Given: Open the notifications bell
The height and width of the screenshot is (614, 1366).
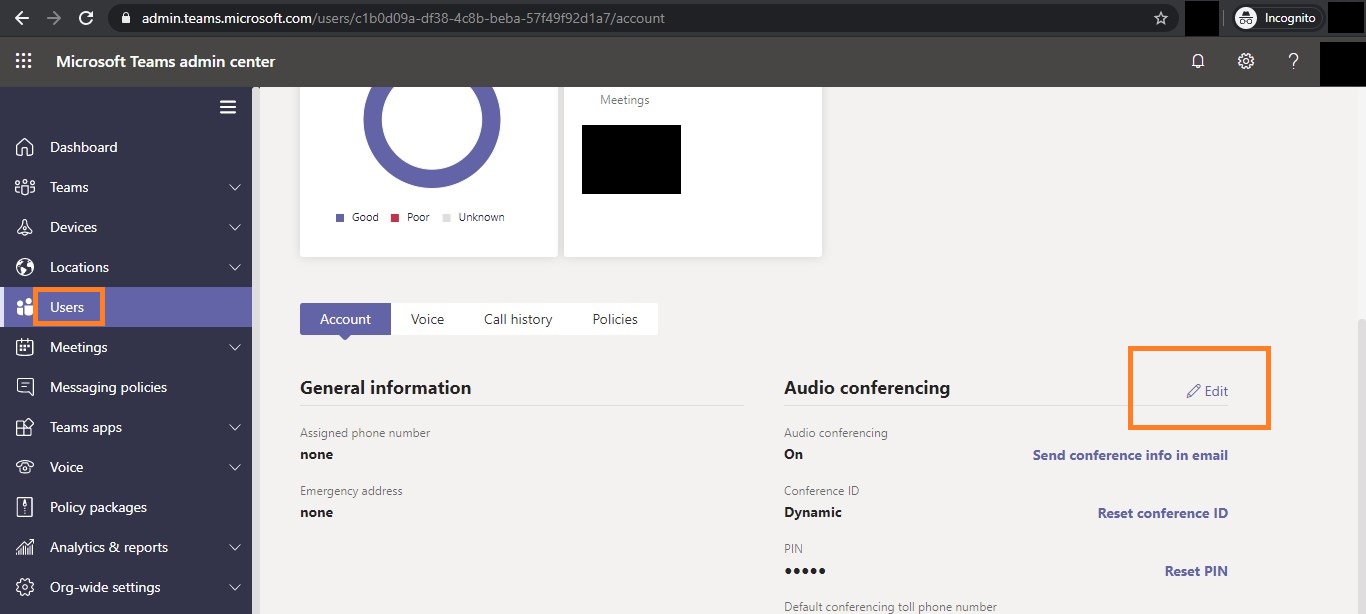Looking at the screenshot, I should (x=1198, y=61).
